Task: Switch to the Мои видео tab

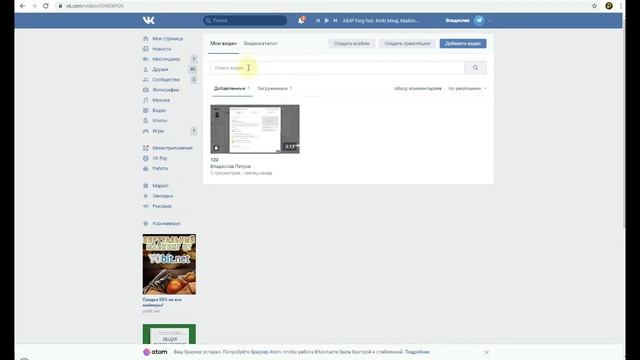Action: tap(223, 43)
